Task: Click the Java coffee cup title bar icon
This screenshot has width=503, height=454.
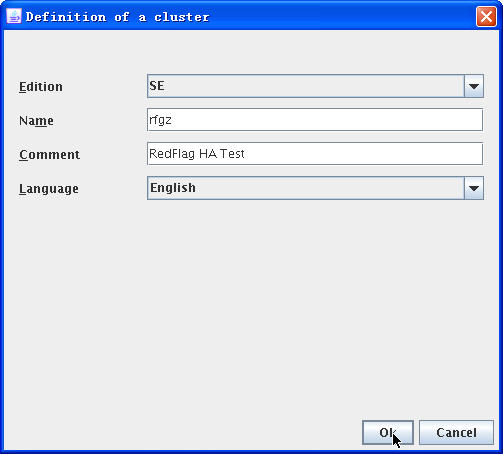Action: click(x=14, y=16)
